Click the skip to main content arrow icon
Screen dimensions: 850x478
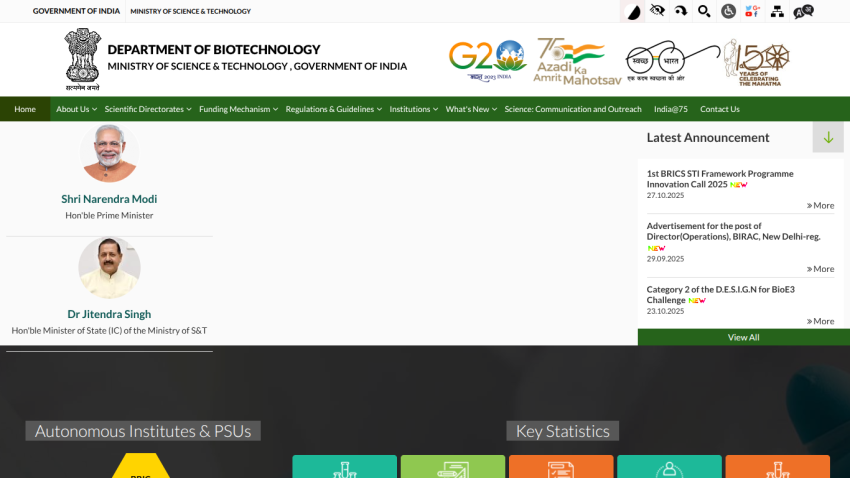(681, 11)
